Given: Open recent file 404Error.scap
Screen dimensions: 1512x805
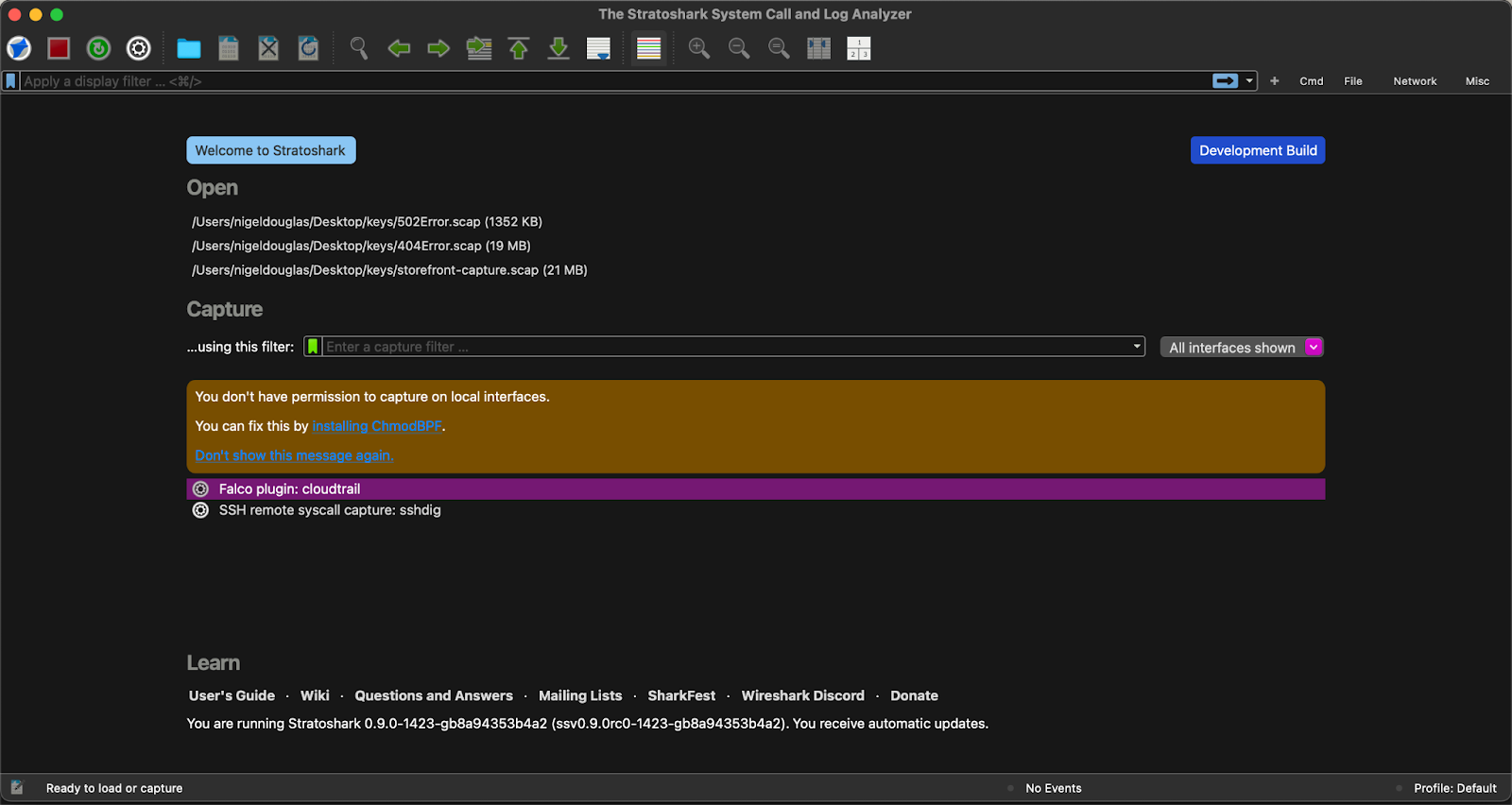Looking at the screenshot, I should pos(361,246).
